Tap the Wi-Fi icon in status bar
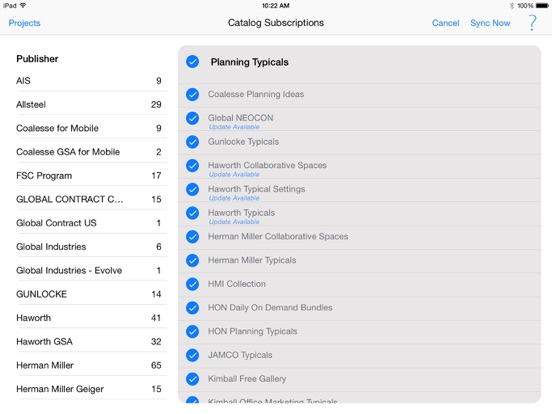552x414 pixels. [23, 6]
